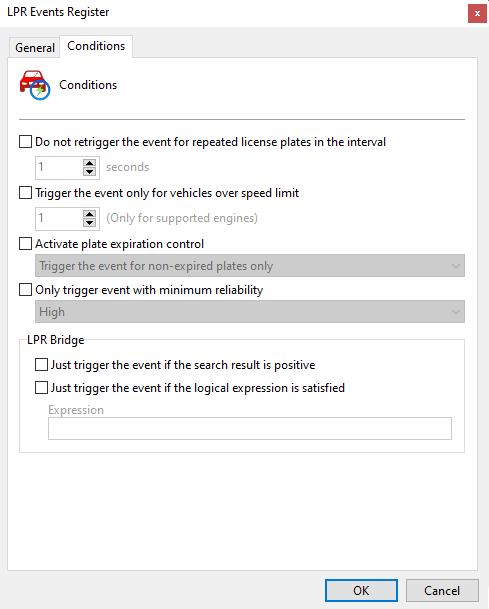
Task: Check trigger only for vehicles over speed limit
Action: [x=26, y=193]
